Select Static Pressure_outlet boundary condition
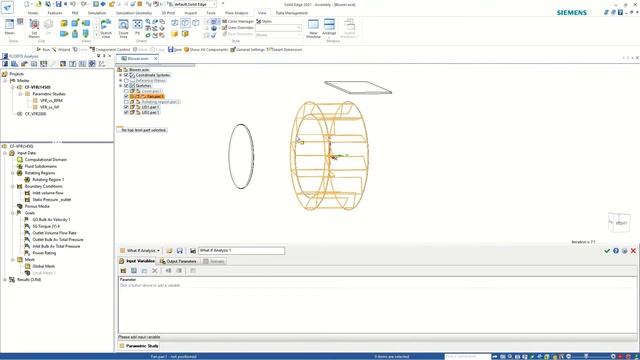640x360 pixels. [x=51, y=200]
